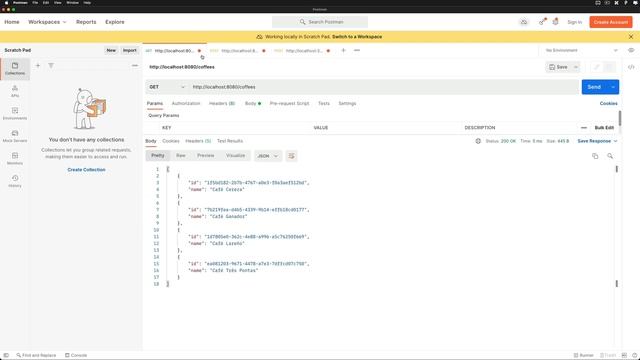Switch to the Pre-request Script tab

click(289, 104)
